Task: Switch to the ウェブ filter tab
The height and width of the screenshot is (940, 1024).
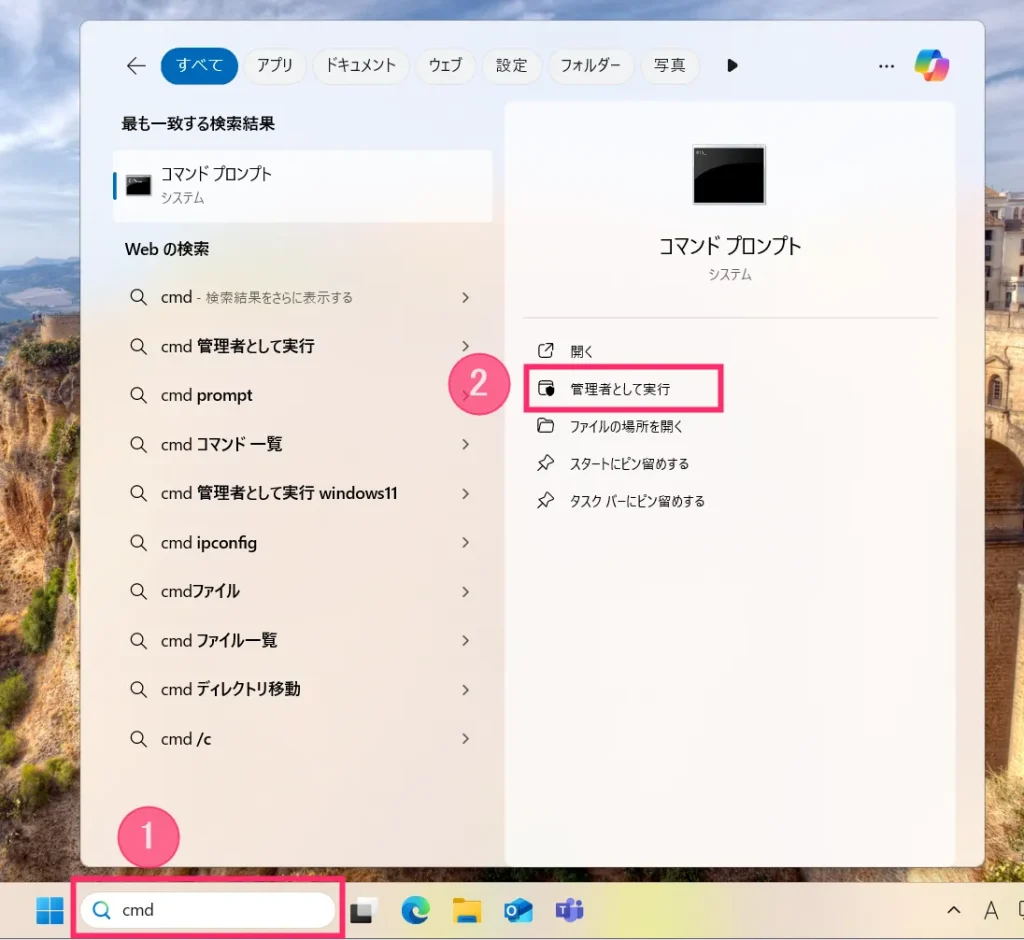Action: point(445,65)
